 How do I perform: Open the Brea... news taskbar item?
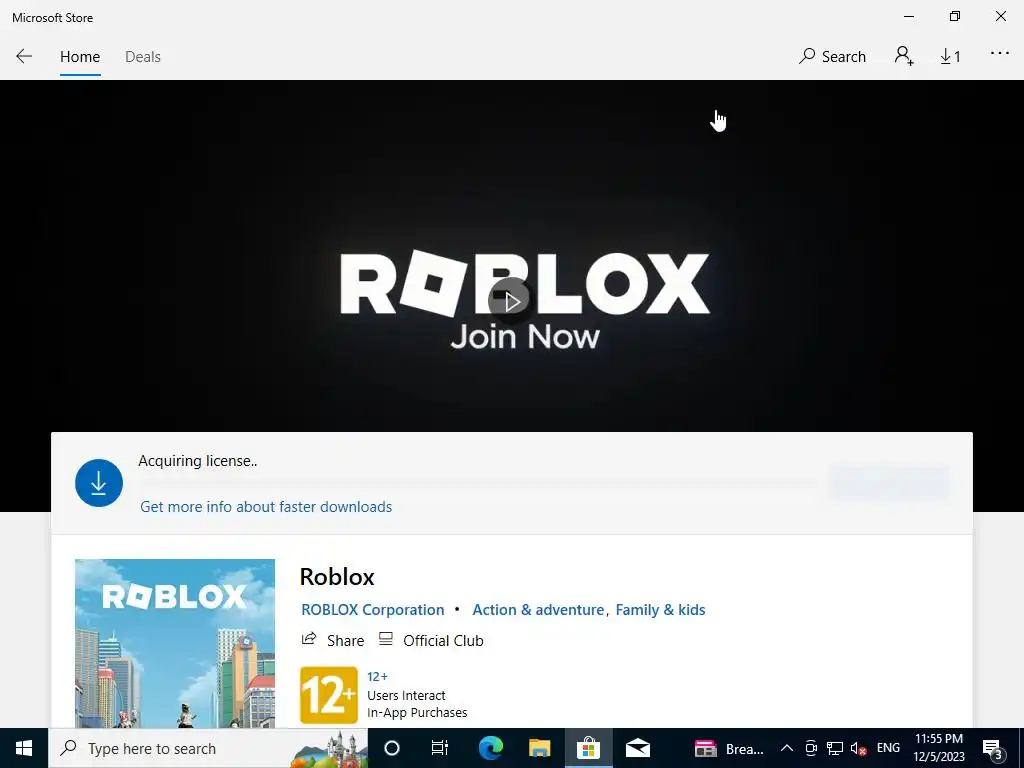point(729,748)
